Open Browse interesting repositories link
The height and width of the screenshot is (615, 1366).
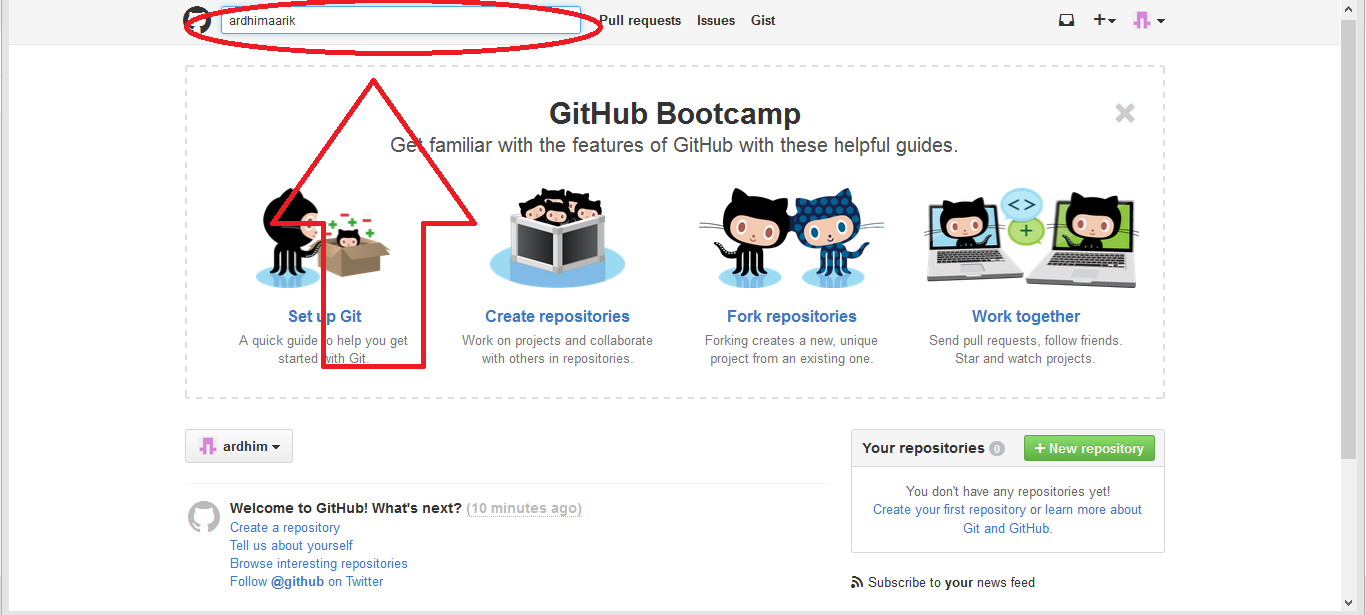coord(319,563)
